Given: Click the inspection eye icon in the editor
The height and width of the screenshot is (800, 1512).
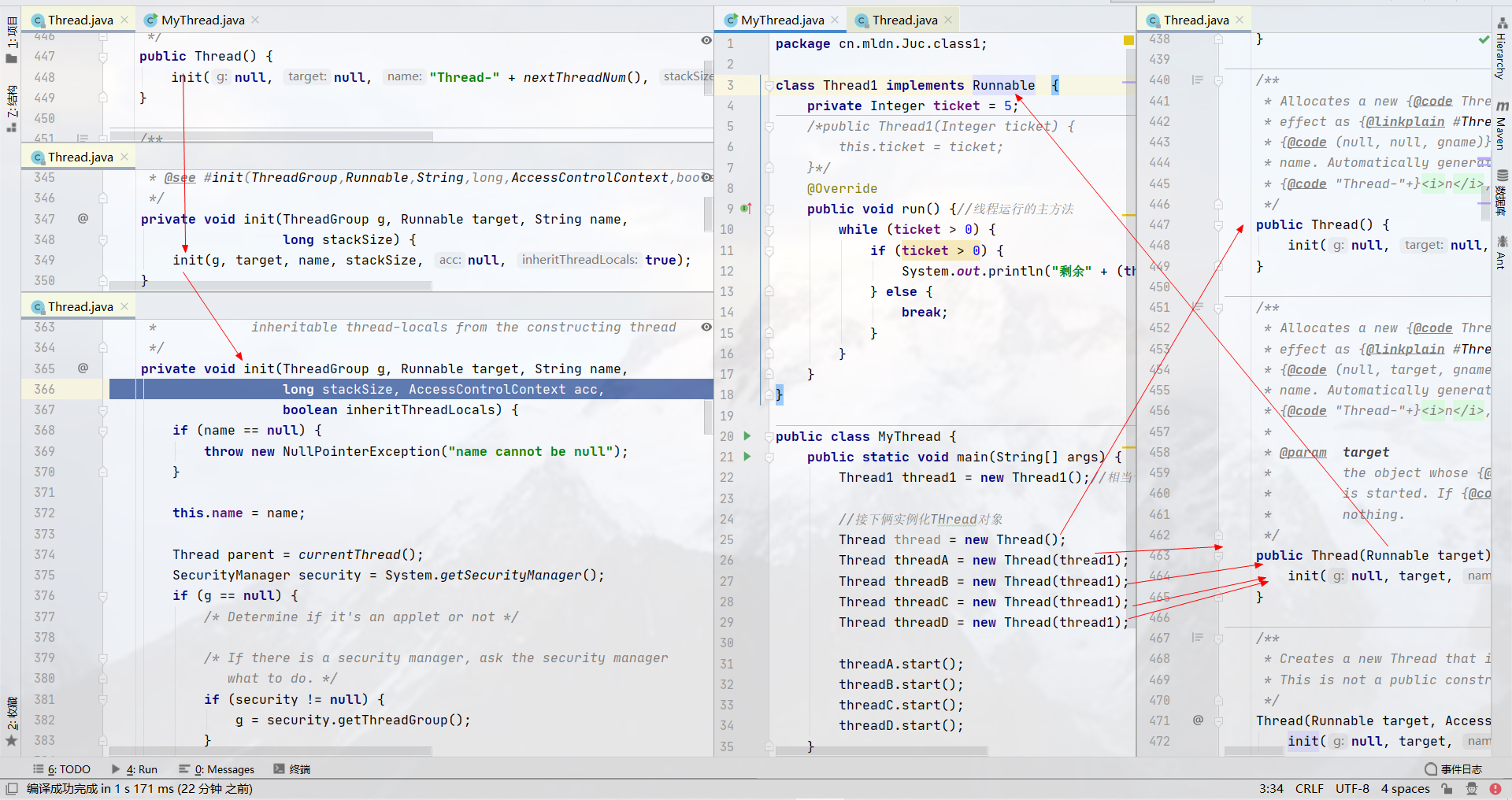Looking at the screenshot, I should click(706, 40).
